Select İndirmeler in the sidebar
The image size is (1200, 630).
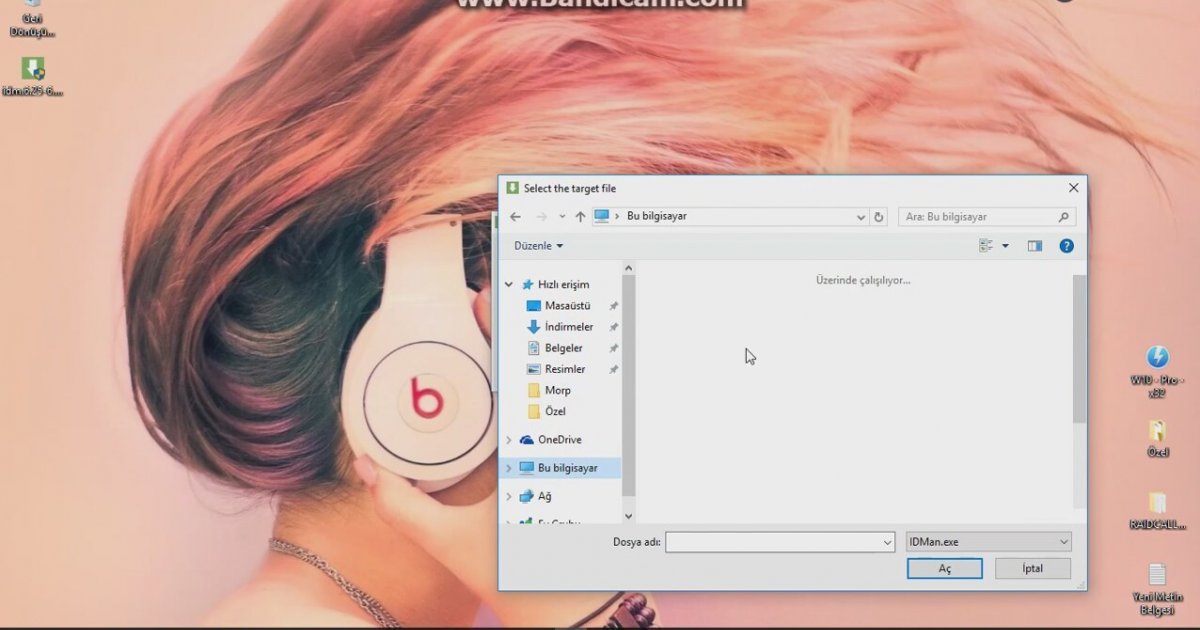point(568,327)
